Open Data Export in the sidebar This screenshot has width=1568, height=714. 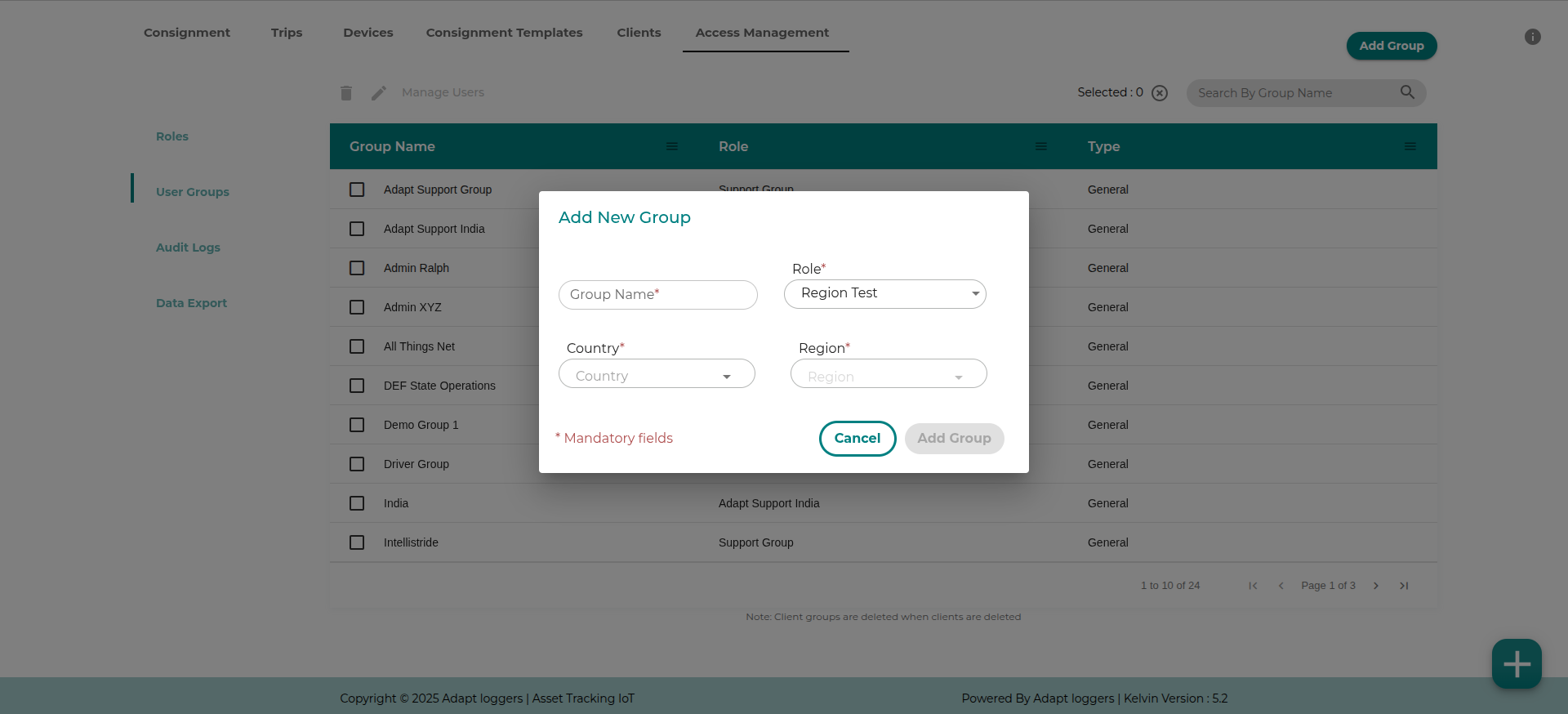tap(191, 303)
